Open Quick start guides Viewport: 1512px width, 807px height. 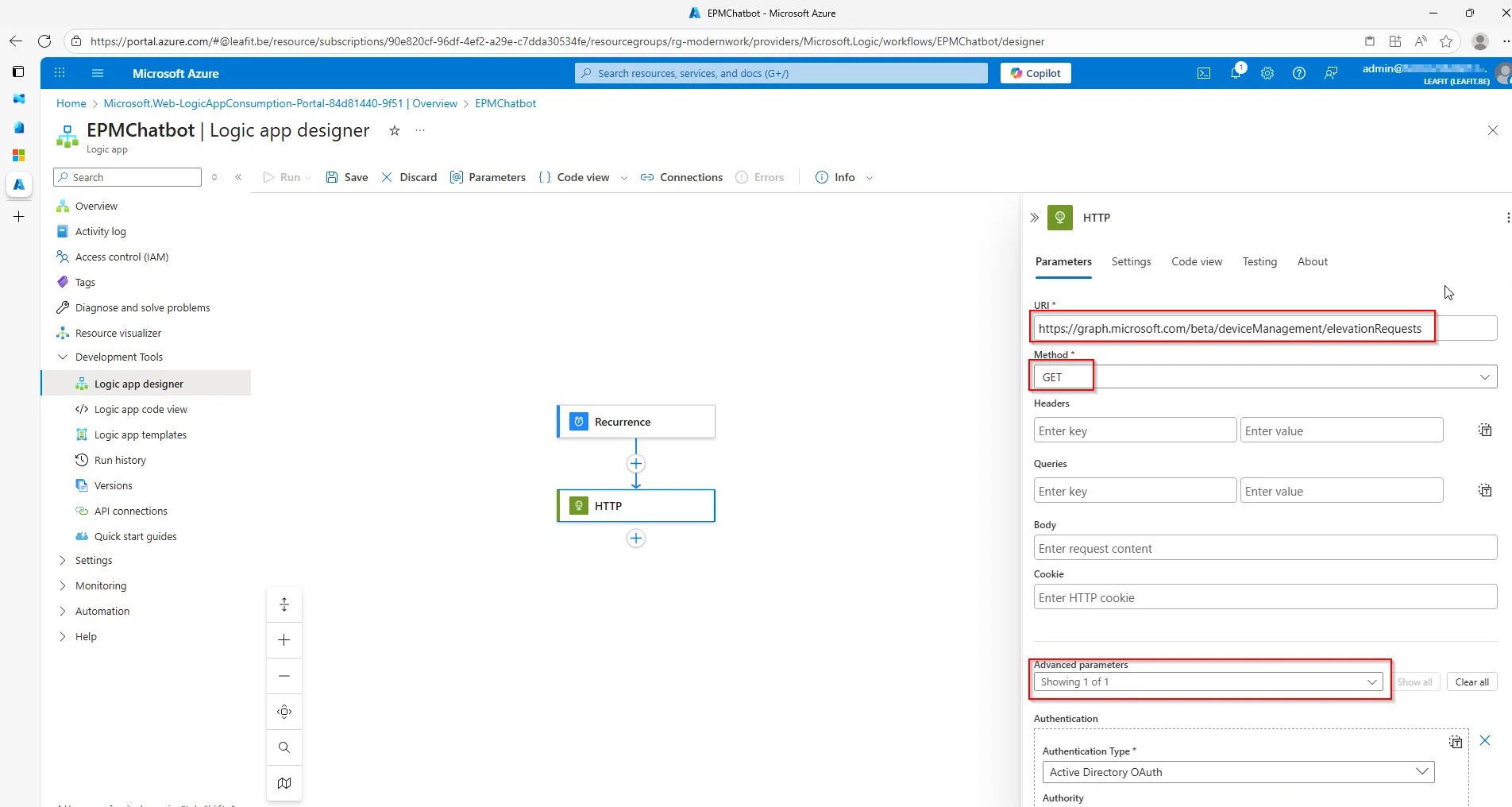coord(135,536)
